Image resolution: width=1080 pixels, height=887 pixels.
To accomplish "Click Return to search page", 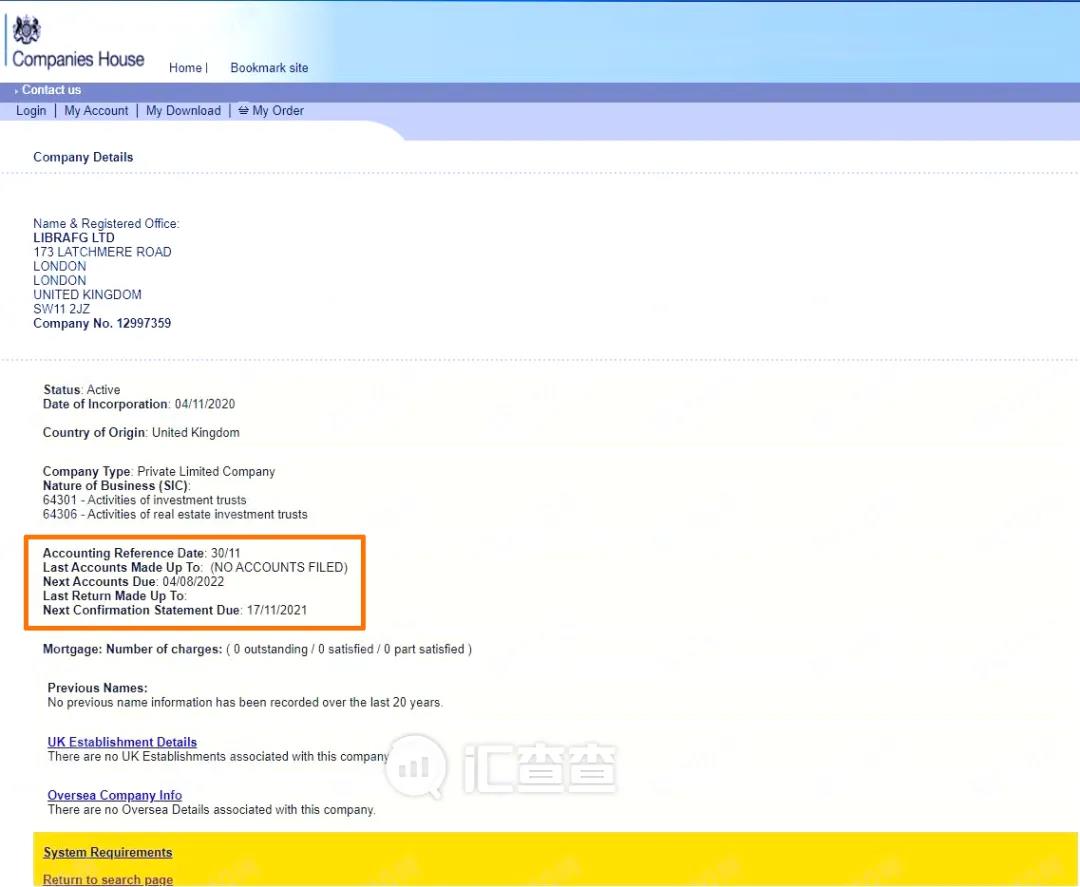I will 107,879.
